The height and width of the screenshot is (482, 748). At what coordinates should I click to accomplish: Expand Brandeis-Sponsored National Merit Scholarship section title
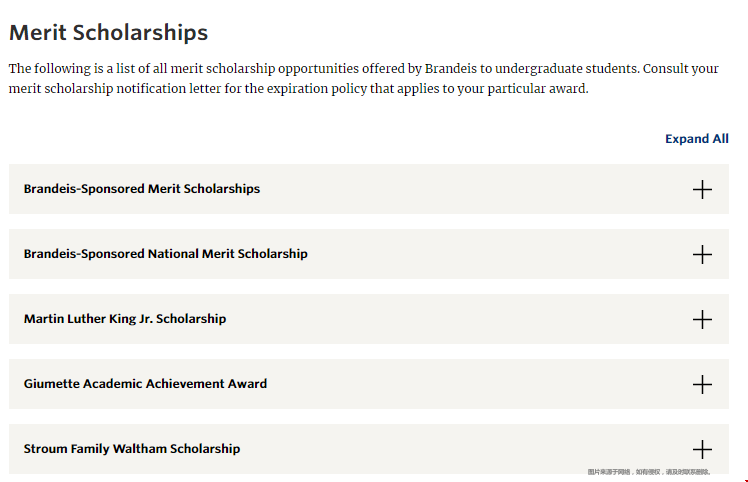point(166,254)
